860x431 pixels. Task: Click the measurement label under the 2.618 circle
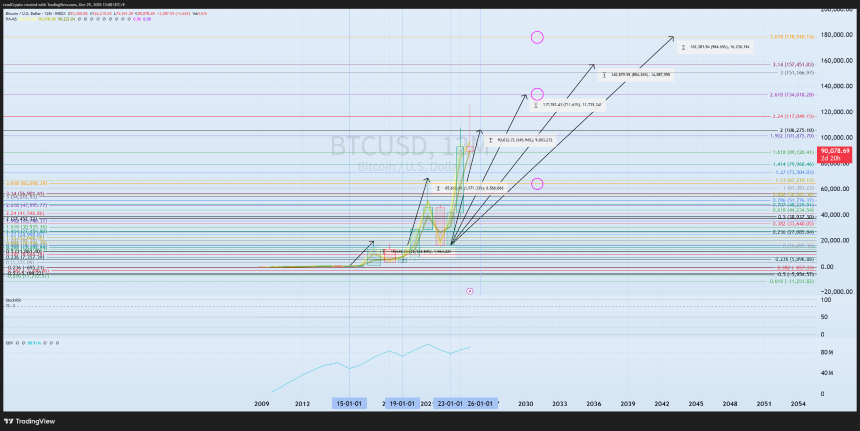pyautogui.click(x=568, y=104)
